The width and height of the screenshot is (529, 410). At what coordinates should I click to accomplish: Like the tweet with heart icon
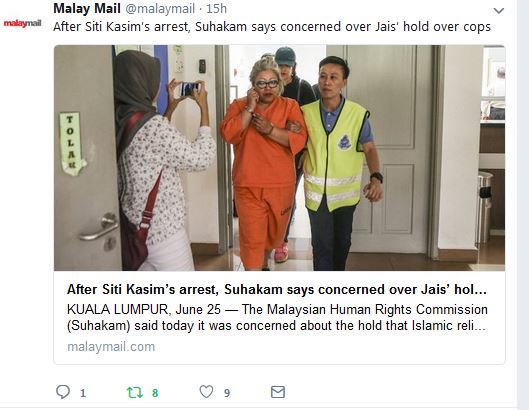(x=206, y=392)
